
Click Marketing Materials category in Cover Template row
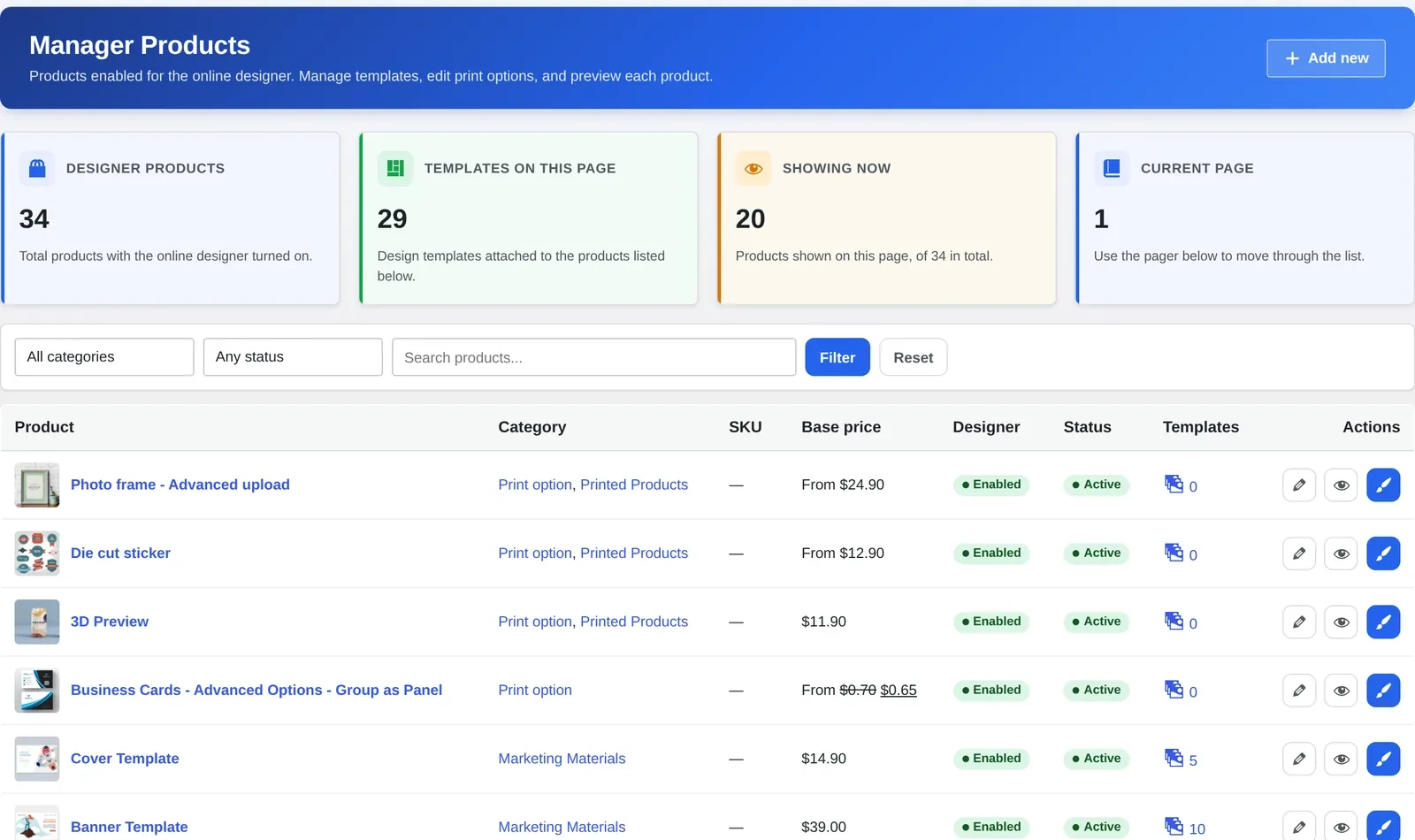pyautogui.click(x=562, y=759)
